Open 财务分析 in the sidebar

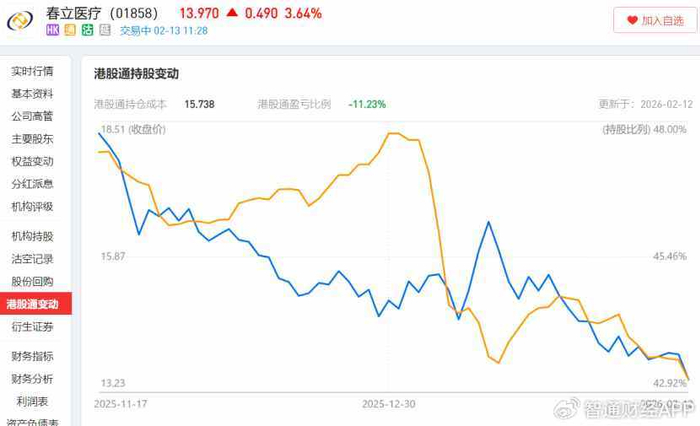pos(32,379)
